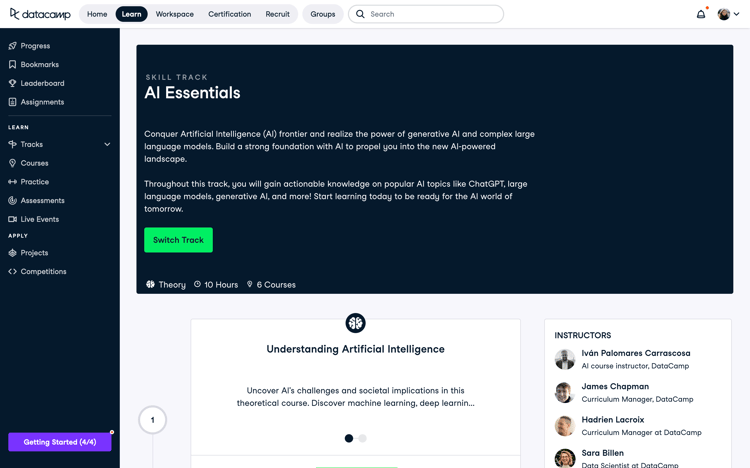This screenshot has height=468, width=750.
Task: Open the notifications bell
Action: pyautogui.click(x=701, y=14)
